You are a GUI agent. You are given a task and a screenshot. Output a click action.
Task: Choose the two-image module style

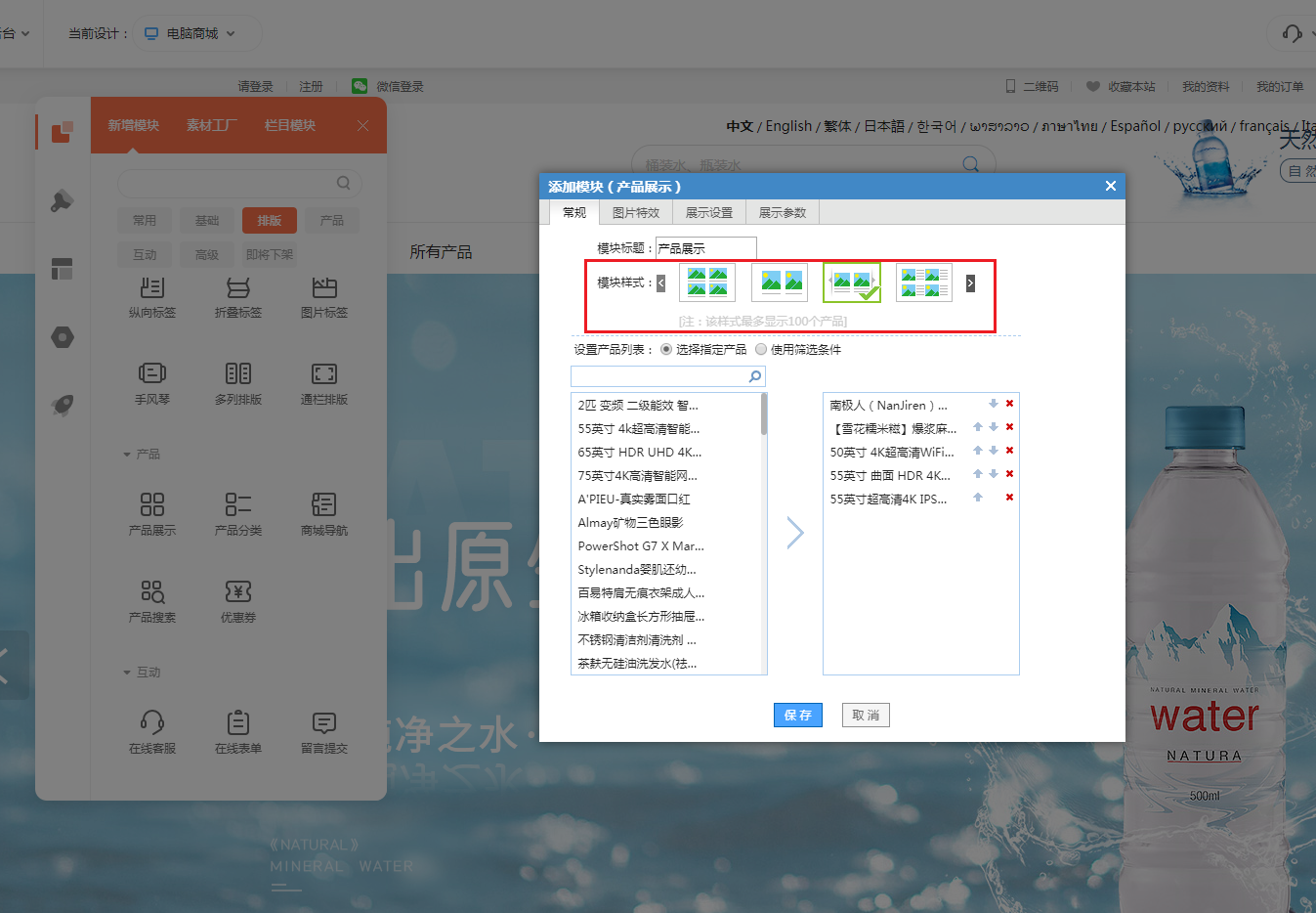[x=780, y=283]
